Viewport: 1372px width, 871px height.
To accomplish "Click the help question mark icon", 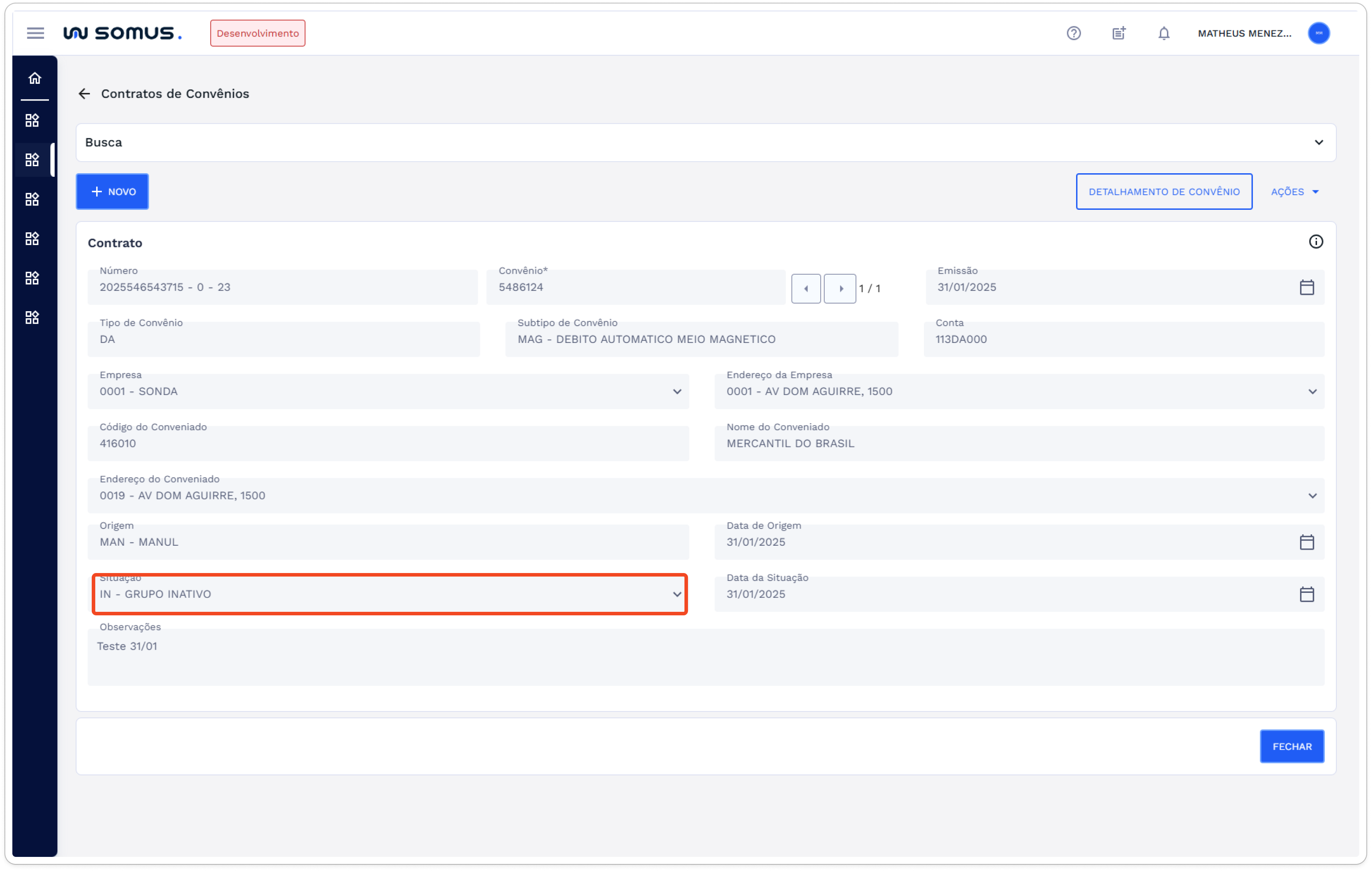I will 1073,33.
